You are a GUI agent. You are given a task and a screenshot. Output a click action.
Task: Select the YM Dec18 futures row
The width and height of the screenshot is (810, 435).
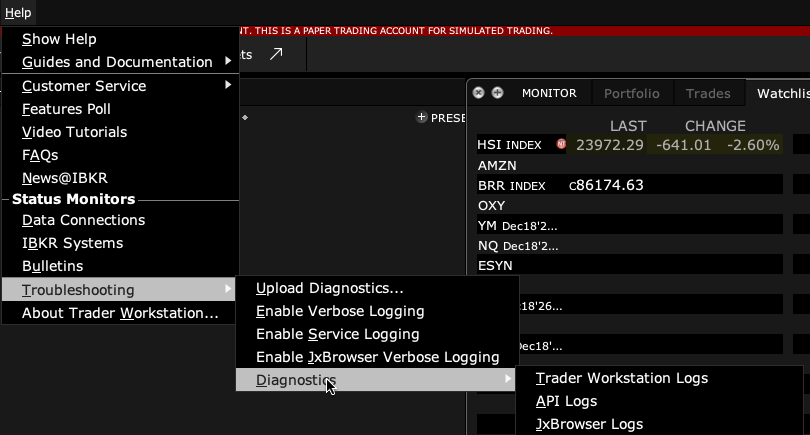[x=629, y=225]
